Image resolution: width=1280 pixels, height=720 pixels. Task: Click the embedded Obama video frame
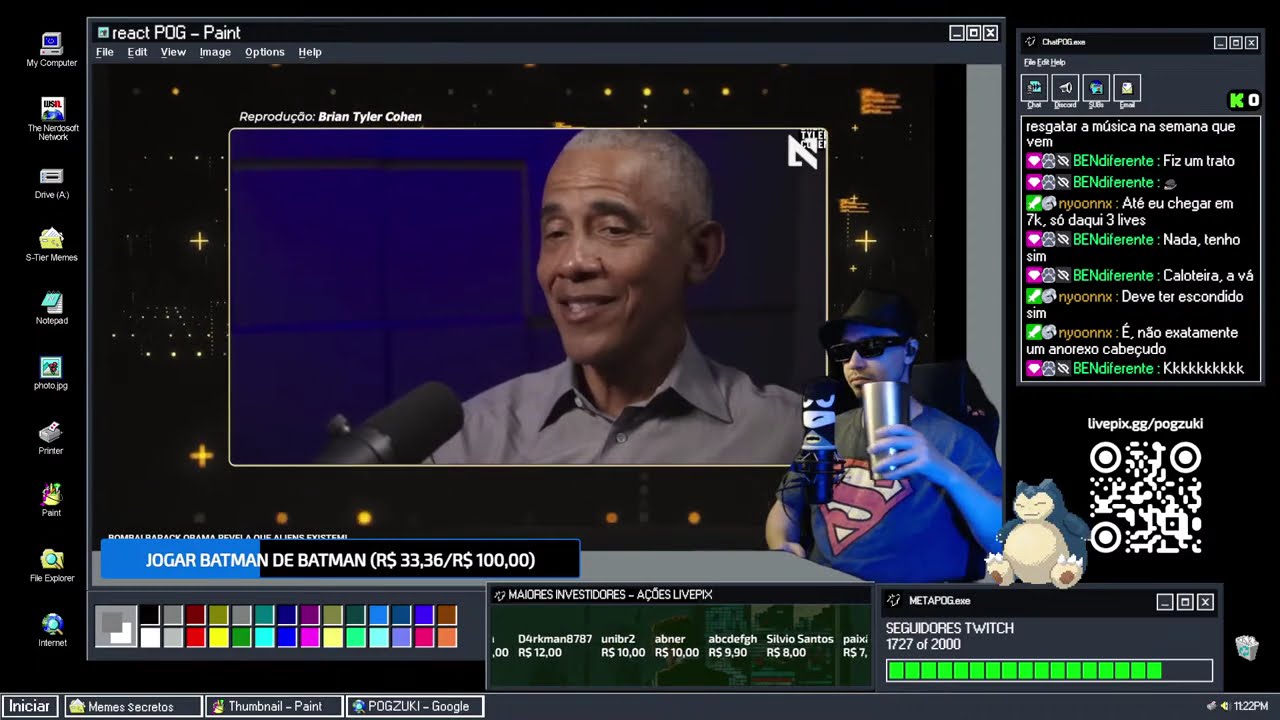(528, 297)
